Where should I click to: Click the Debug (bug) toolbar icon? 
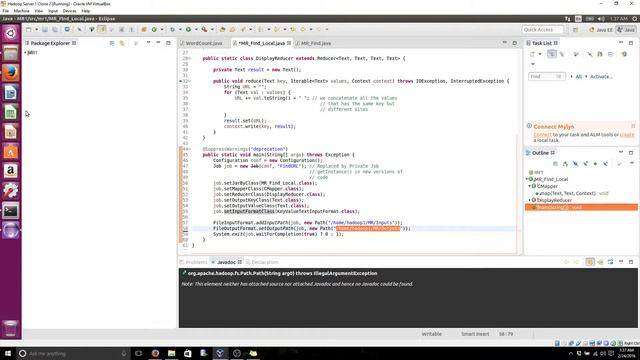tap(172, 29)
